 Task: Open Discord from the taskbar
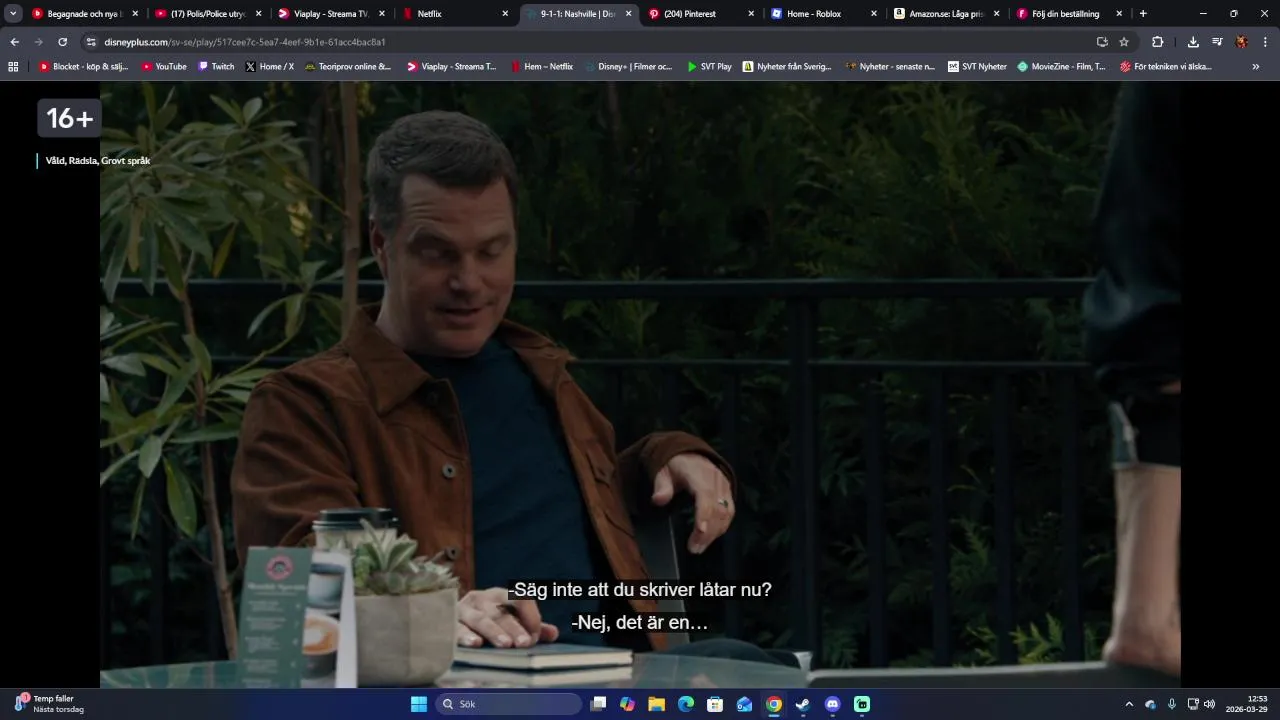pyautogui.click(x=833, y=704)
